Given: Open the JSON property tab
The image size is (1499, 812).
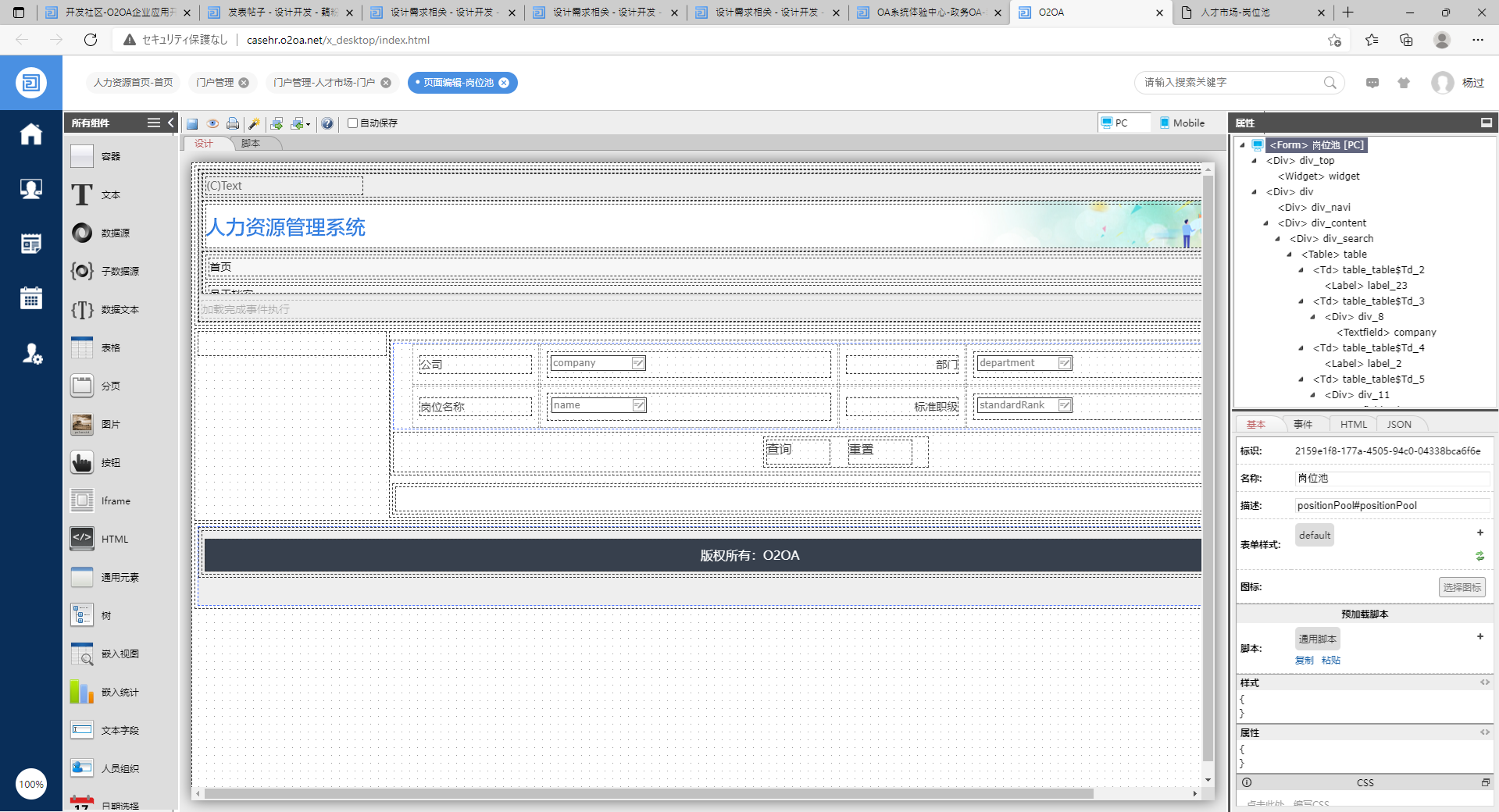Looking at the screenshot, I should click(1399, 425).
